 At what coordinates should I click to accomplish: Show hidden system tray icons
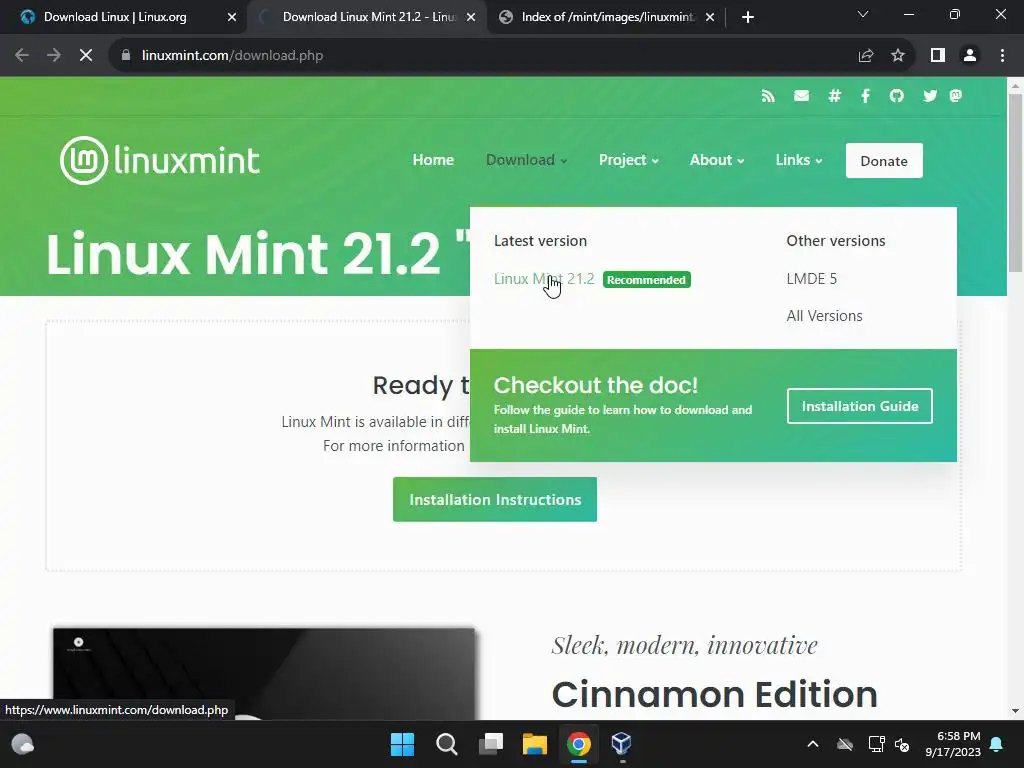tap(813, 744)
